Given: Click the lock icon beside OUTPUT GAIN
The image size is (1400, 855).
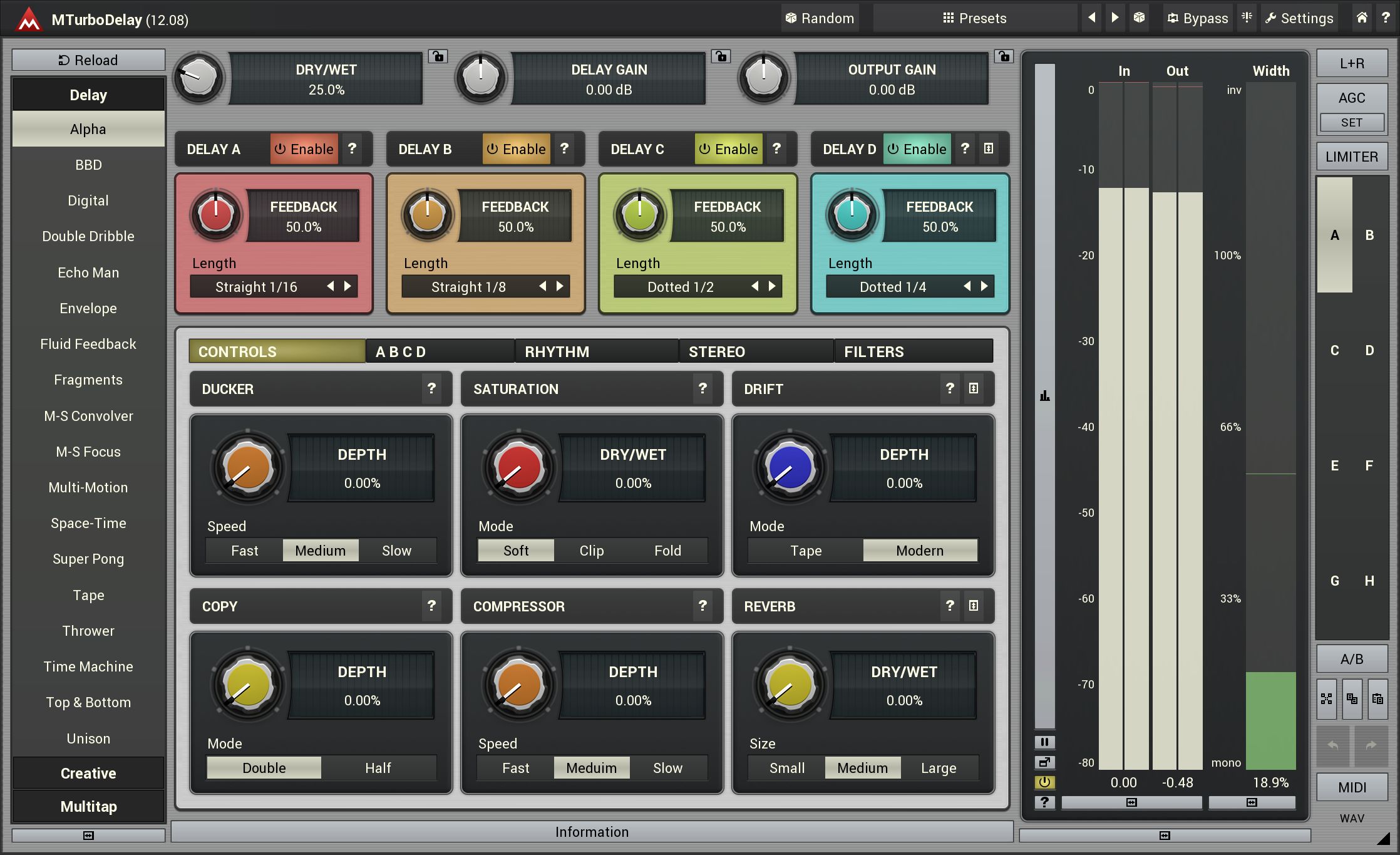Looking at the screenshot, I should pos(1004,56).
